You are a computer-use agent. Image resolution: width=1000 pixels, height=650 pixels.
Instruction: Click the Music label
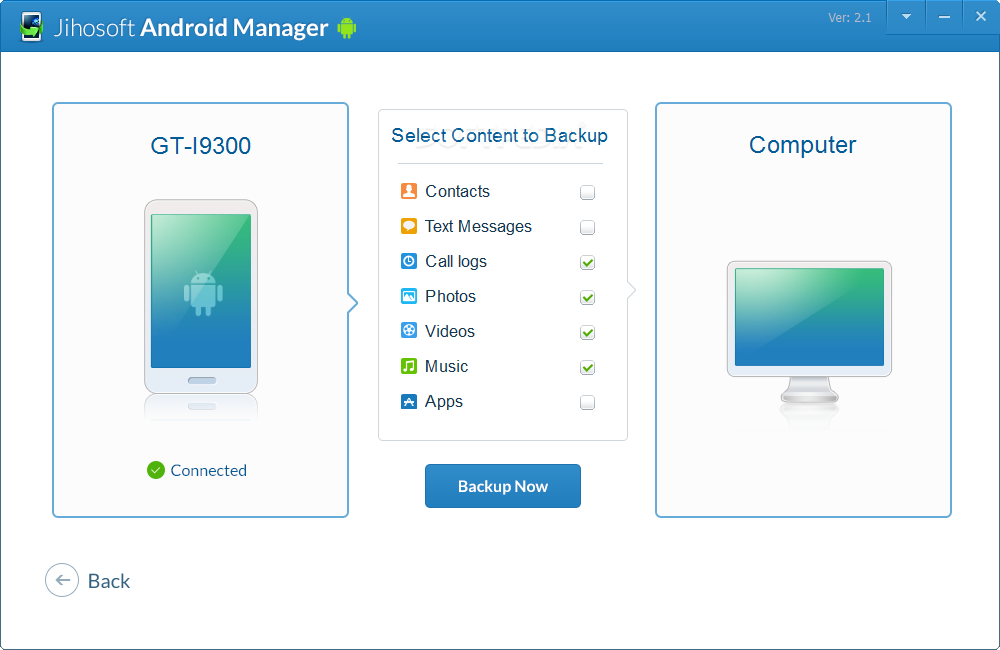[x=446, y=366]
